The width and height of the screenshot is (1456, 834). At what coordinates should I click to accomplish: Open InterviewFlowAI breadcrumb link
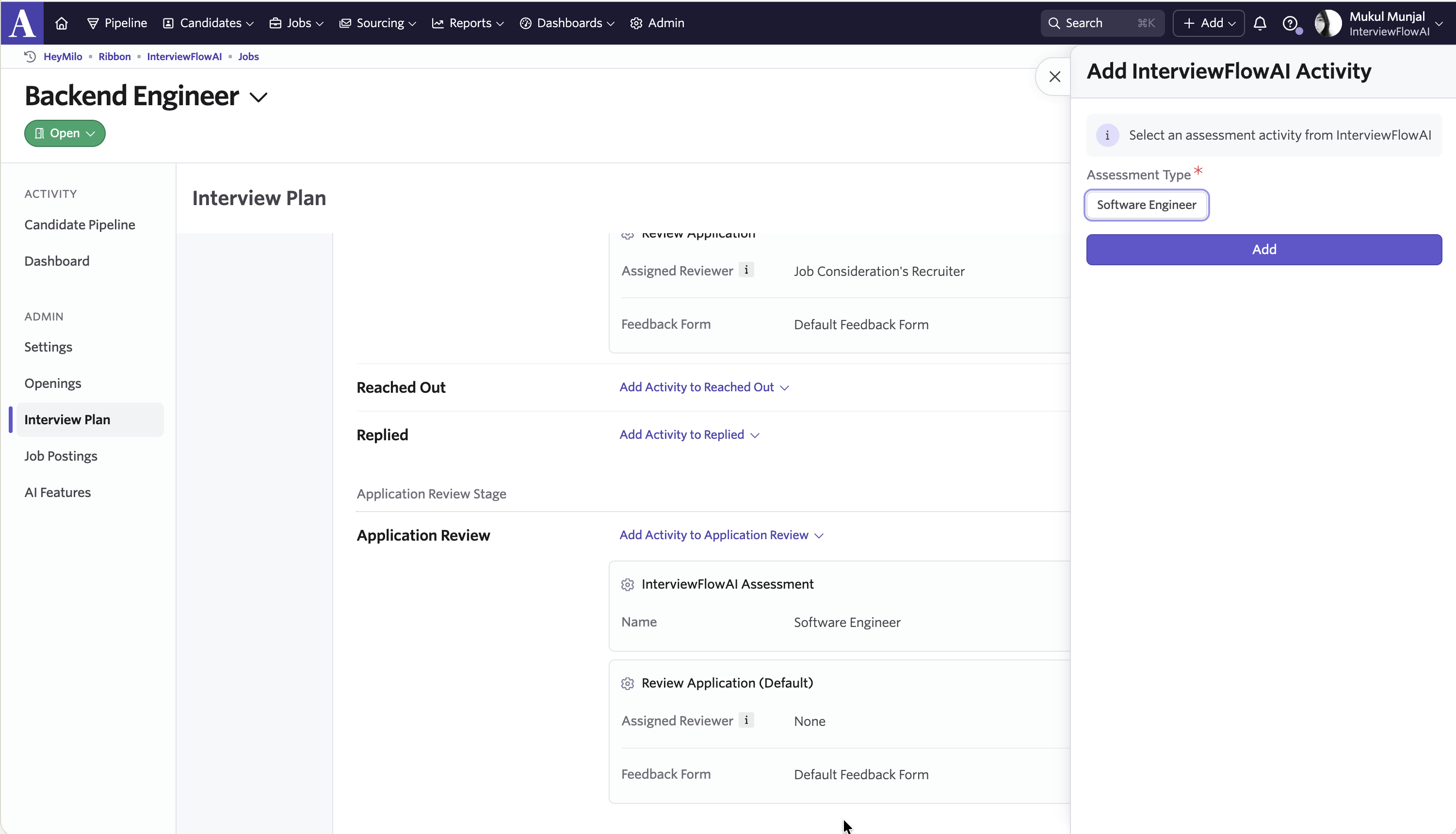[184, 56]
